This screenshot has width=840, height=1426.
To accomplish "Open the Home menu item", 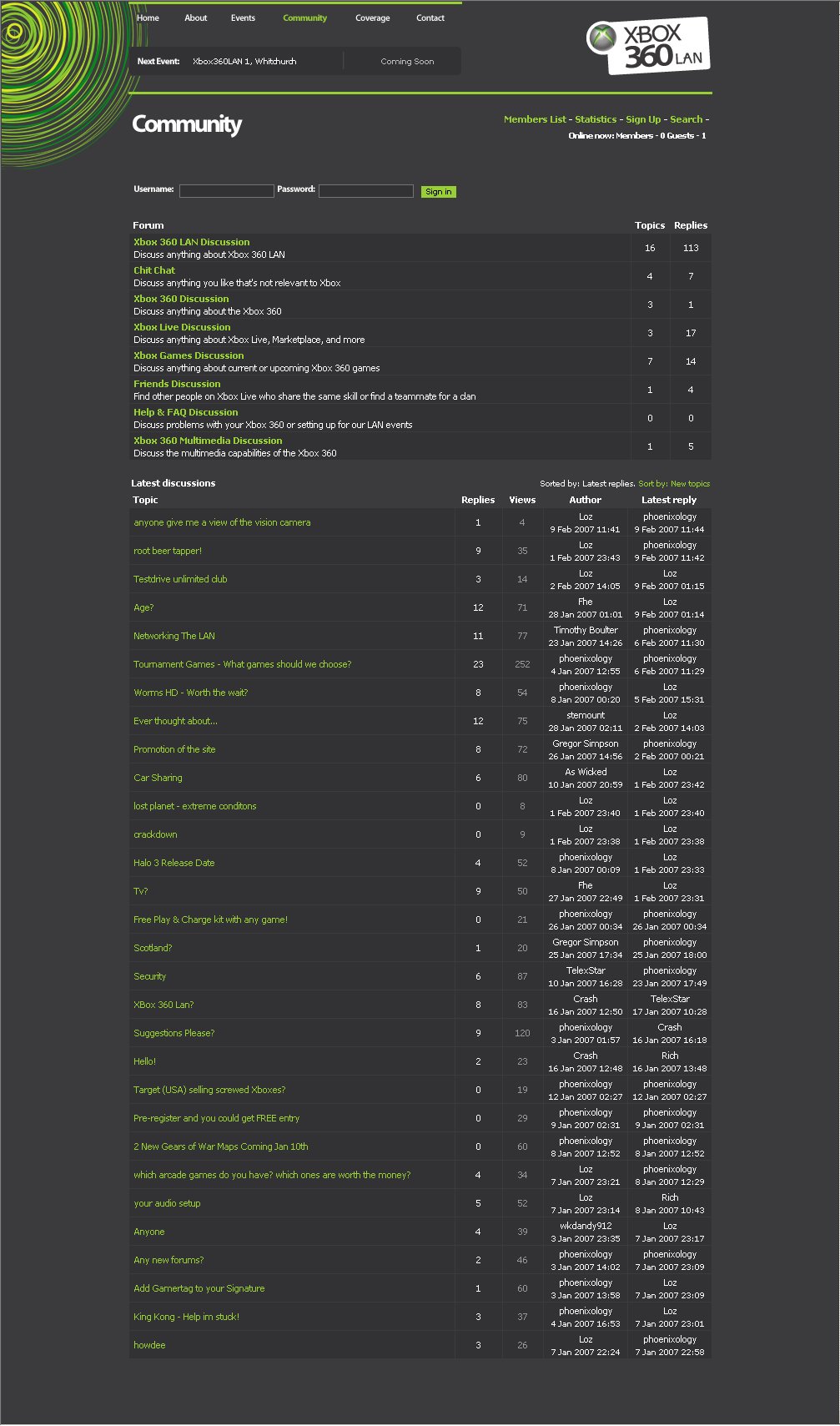I will [148, 18].
